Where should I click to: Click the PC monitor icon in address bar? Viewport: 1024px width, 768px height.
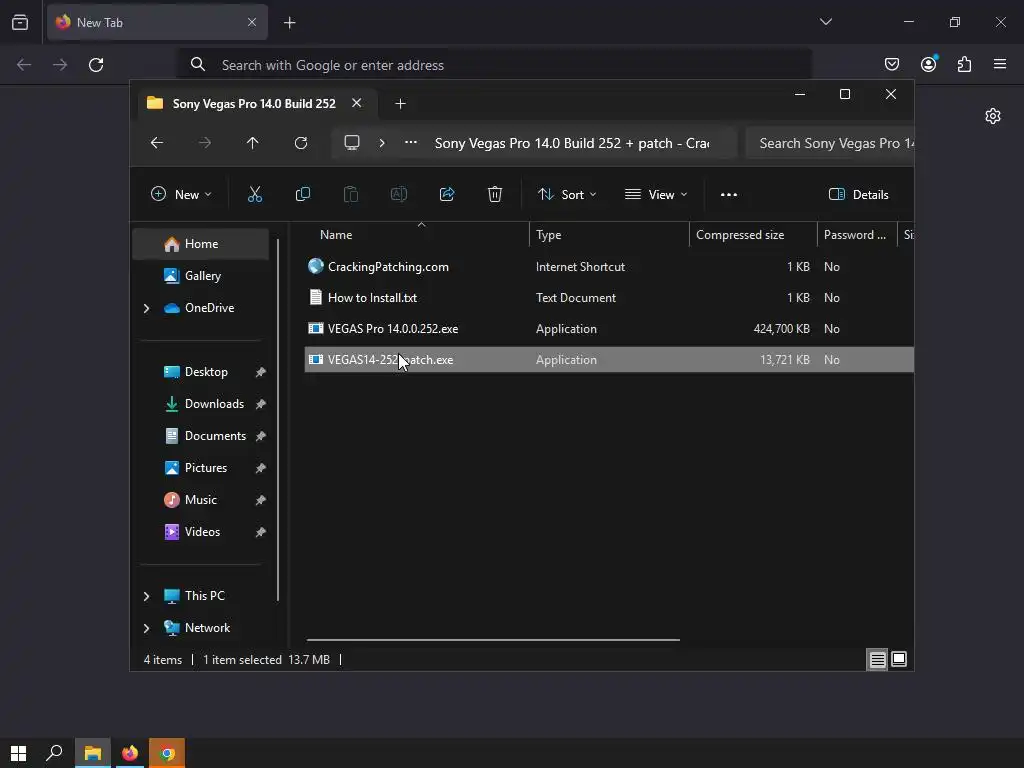click(352, 143)
